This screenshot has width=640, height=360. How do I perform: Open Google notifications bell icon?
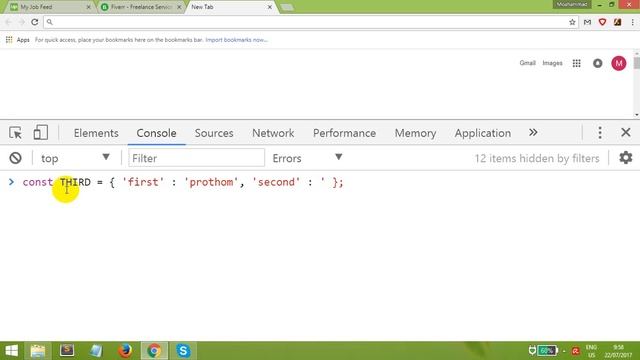(598, 63)
